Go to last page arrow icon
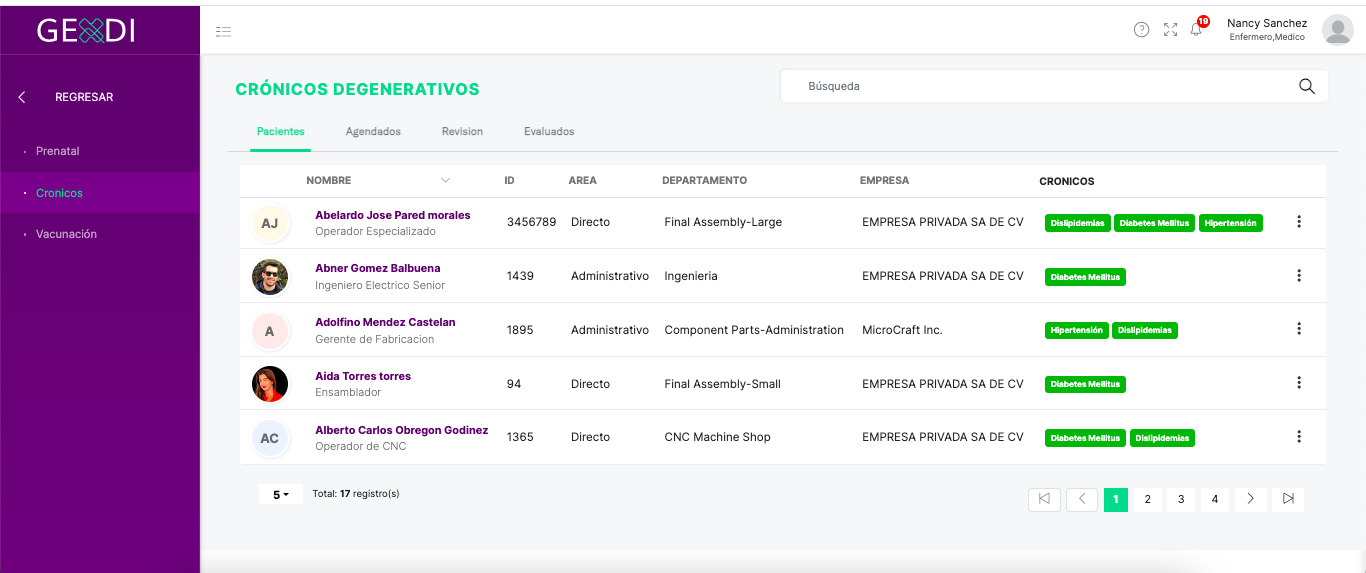This screenshot has width=1366, height=573. (1288, 499)
